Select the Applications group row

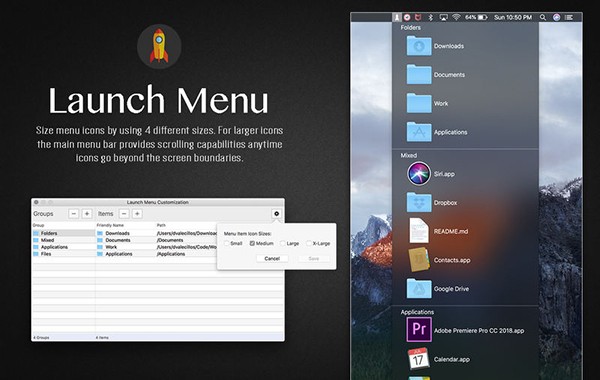[64, 247]
